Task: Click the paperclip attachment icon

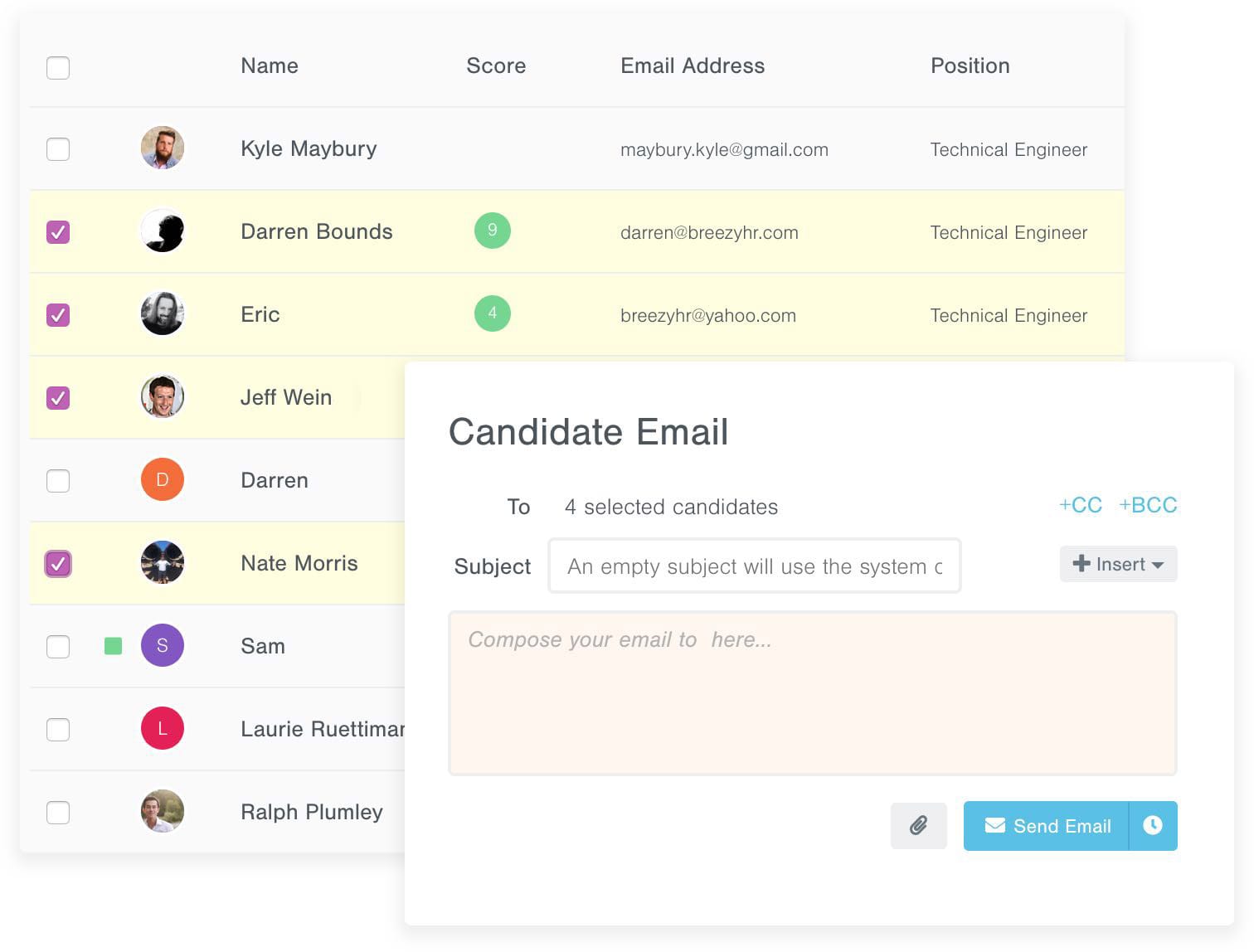Action: click(x=918, y=825)
